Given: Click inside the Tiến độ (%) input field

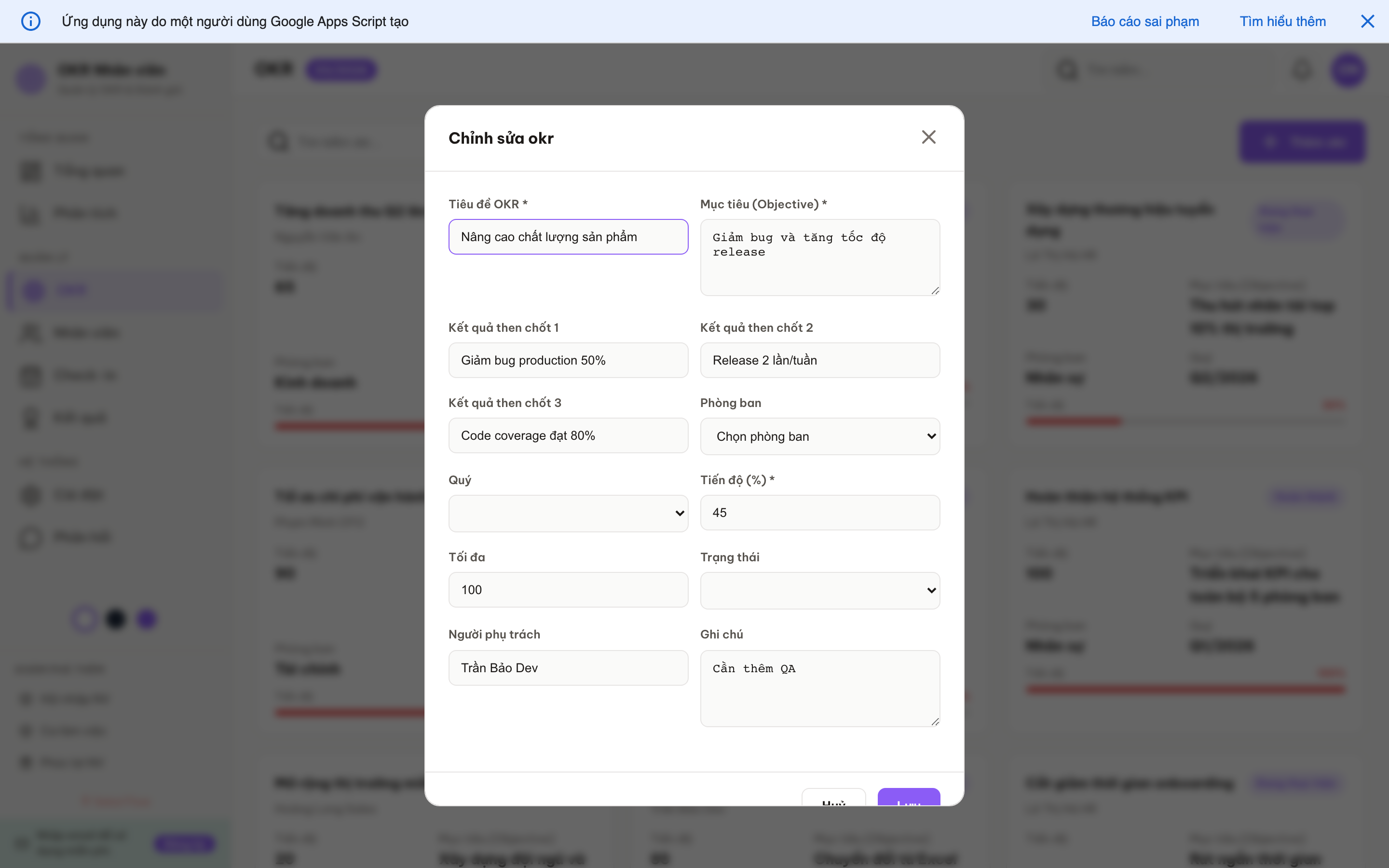Looking at the screenshot, I should click(x=819, y=513).
